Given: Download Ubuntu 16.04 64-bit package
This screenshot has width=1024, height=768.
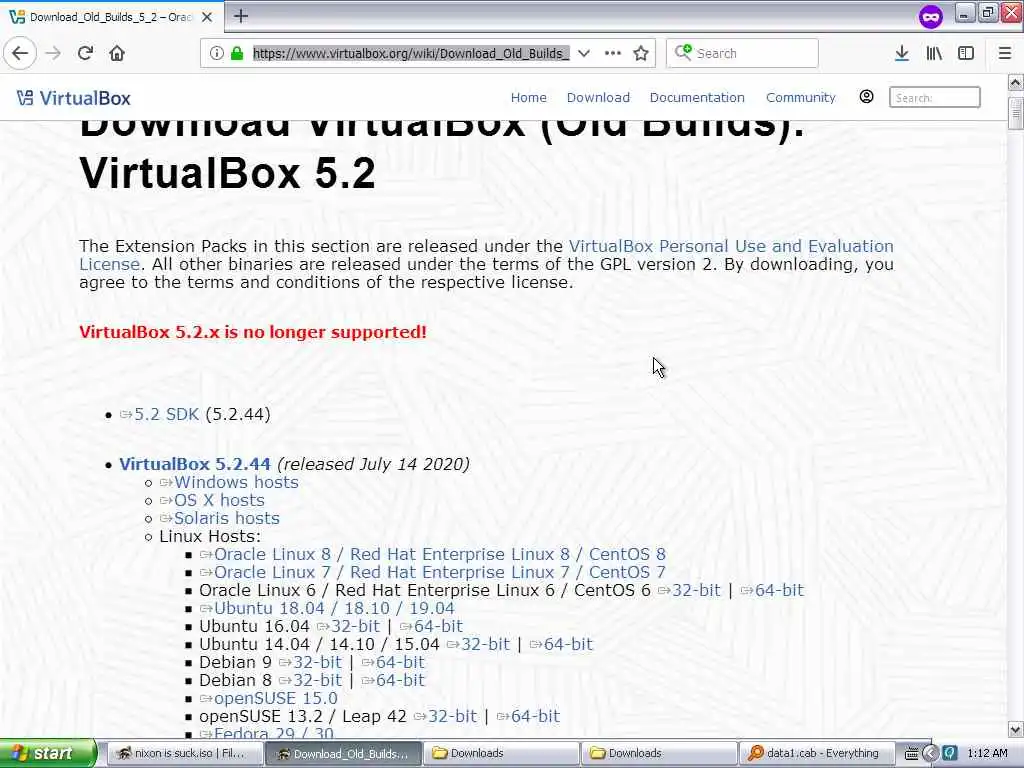Looking at the screenshot, I should click(x=431, y=626).
